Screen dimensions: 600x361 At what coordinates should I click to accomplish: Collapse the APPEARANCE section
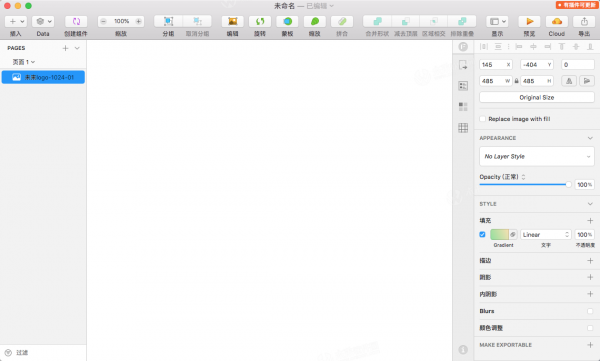(x=590, y=138)
